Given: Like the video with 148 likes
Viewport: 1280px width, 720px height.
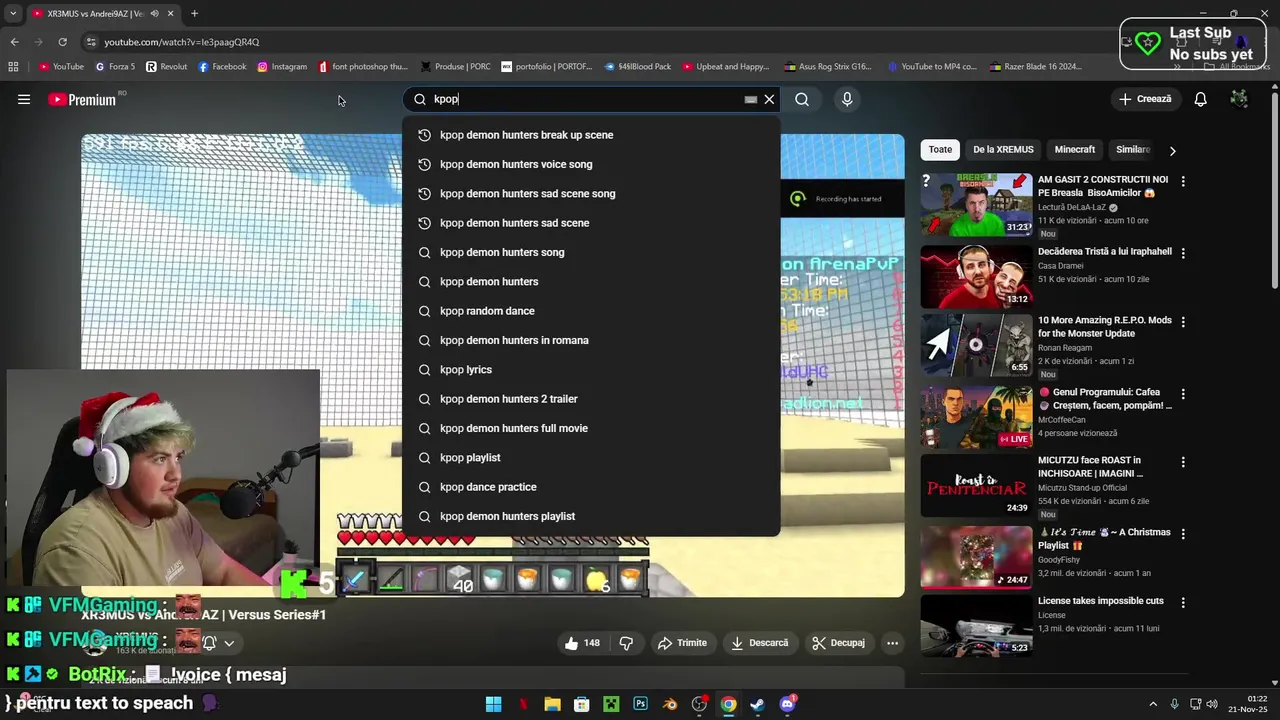Looking at the screenshot, I should 582,643.
